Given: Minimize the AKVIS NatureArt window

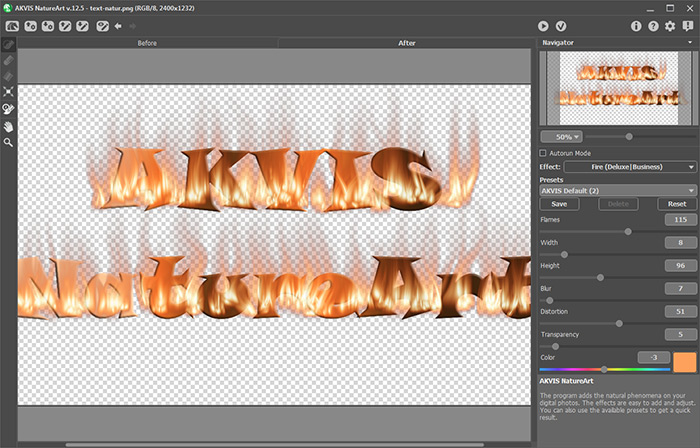Looking at the screenshot, I should (x=650, y=8).
